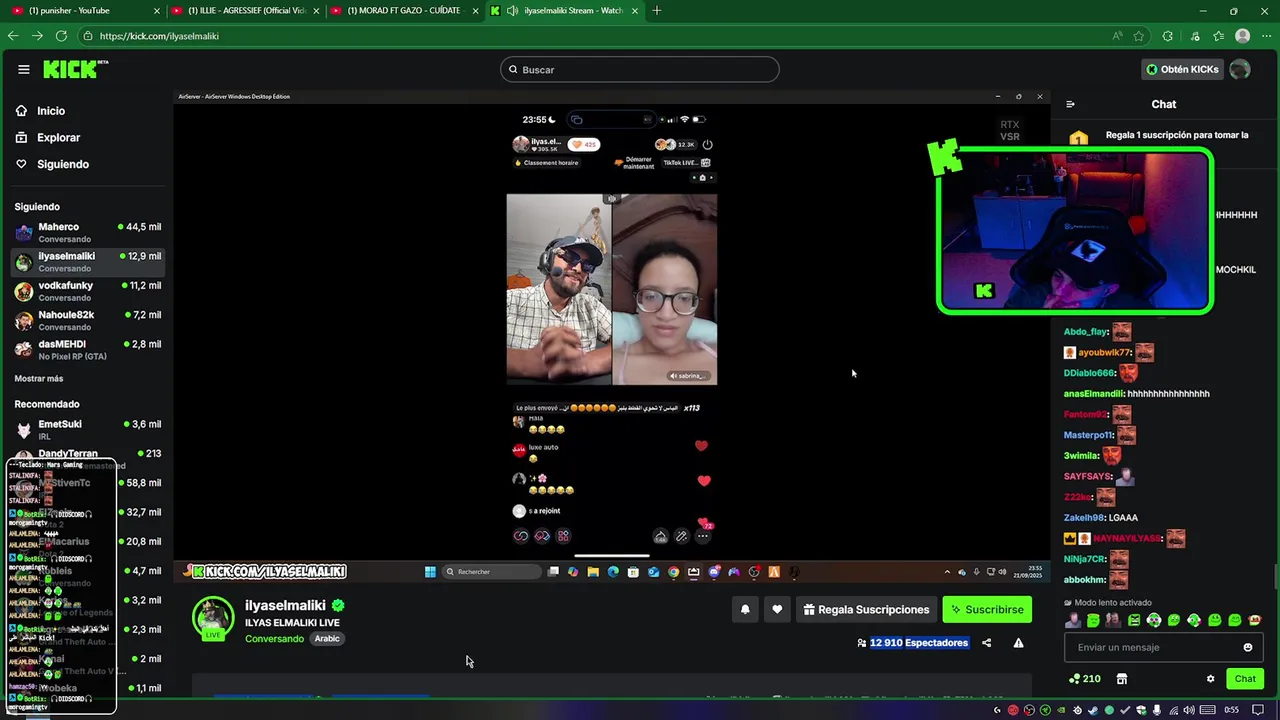Image resolution: width=1280 pixels, height=720 pixels.
Task: Open the browser favorites list icon
Action: [1218, 36]
